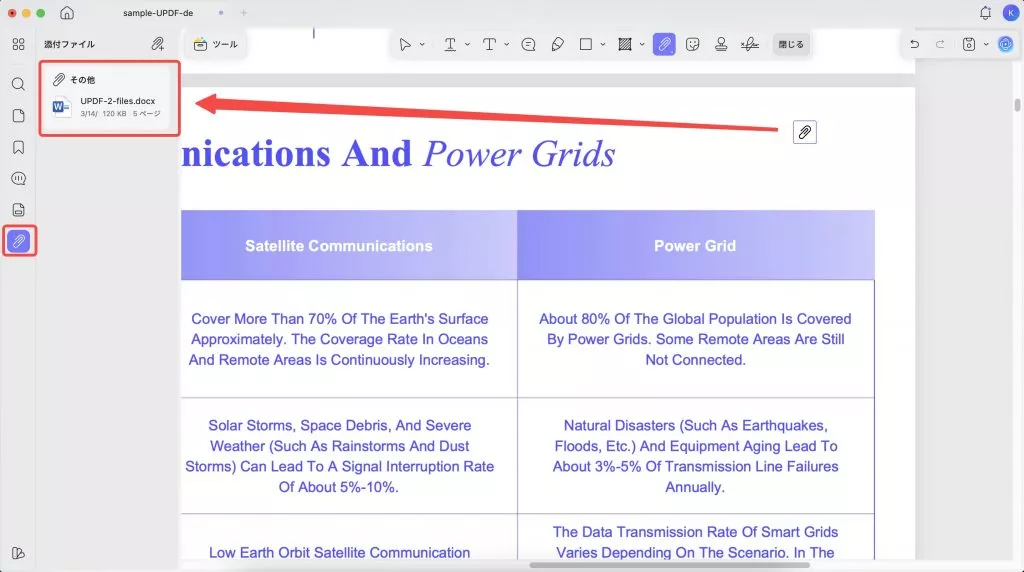Expand the shape tool dropdown arrow
This screenshot has width=1024, height=572.
603,44
